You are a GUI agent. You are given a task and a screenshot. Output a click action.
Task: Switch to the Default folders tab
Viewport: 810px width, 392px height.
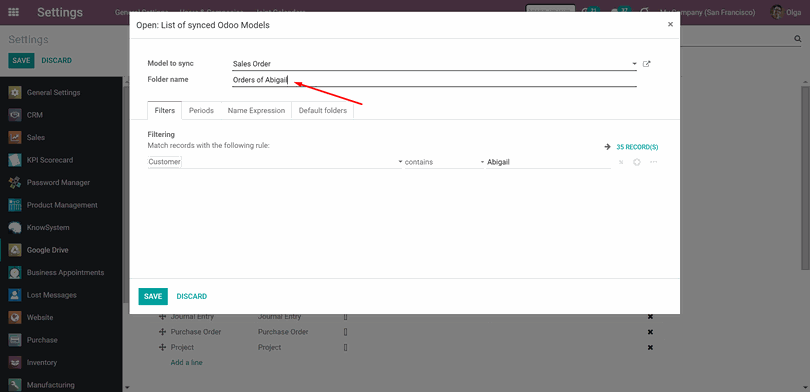323,111
